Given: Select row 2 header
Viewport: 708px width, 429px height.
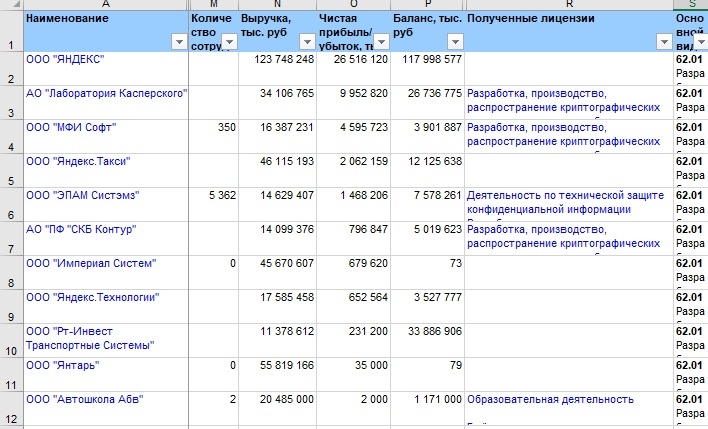Looking at the screenshot, I should click(x=11, y=69).
